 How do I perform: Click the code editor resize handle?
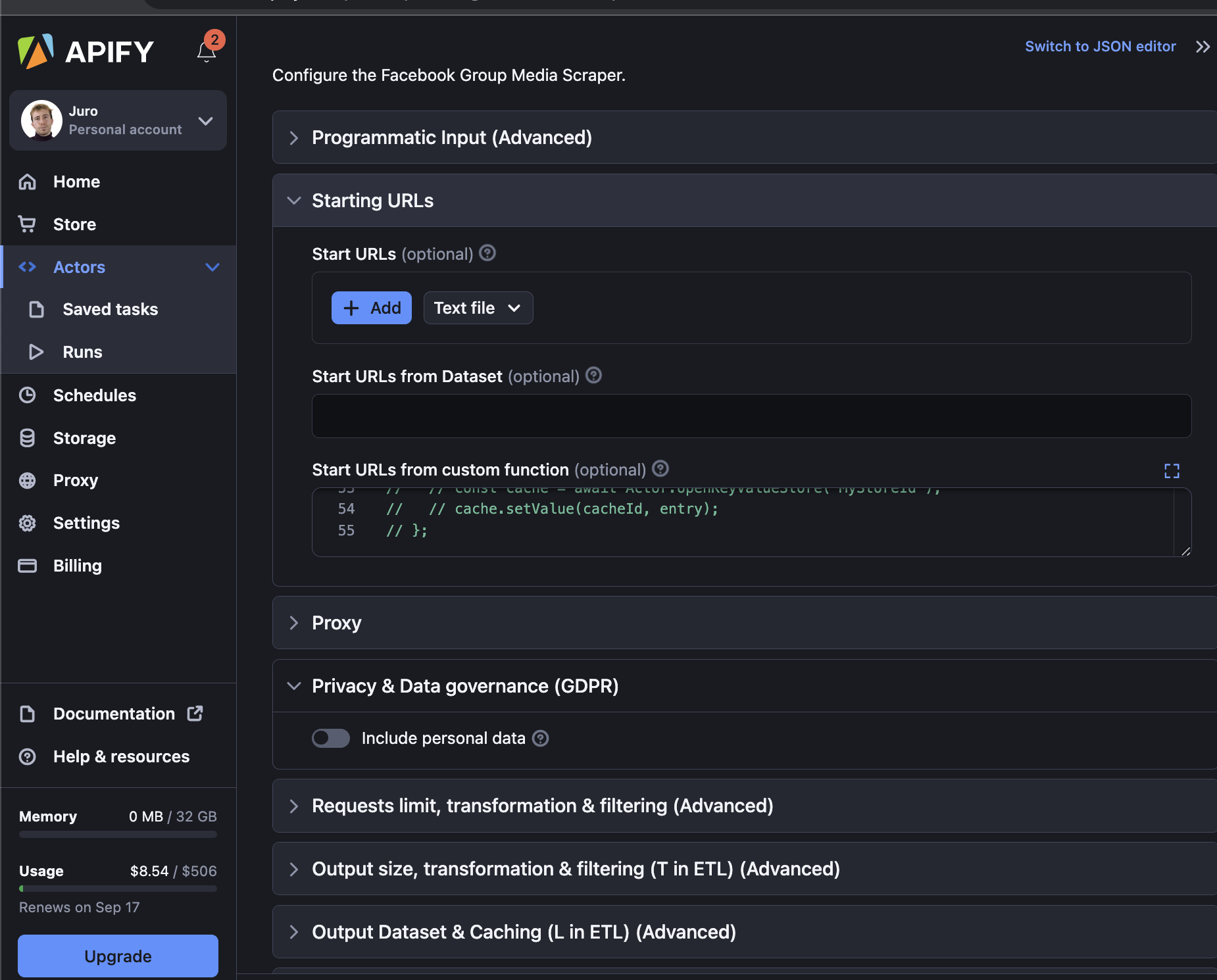[x=1185, y=551]
